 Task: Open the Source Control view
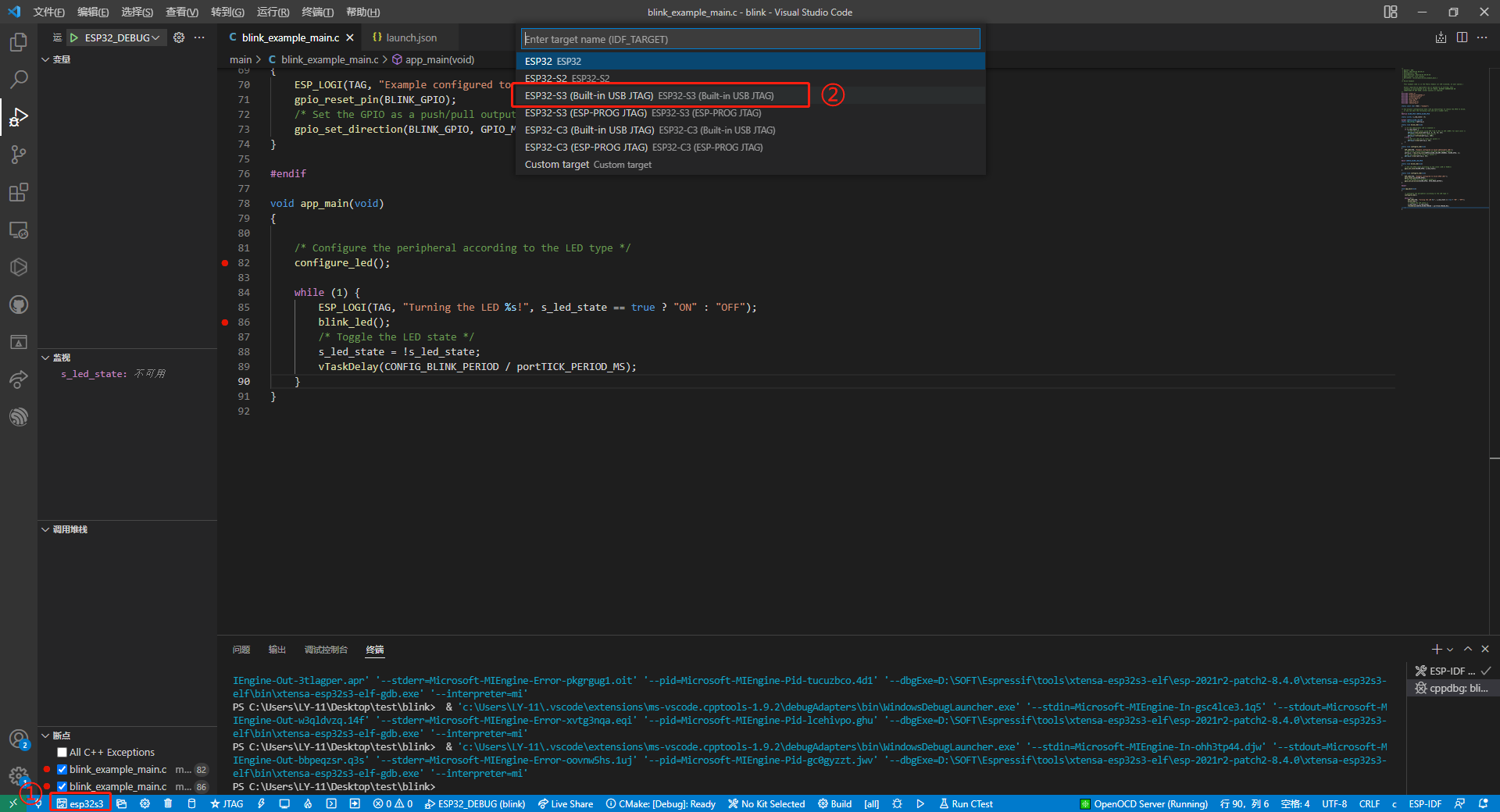click(19, 155)
